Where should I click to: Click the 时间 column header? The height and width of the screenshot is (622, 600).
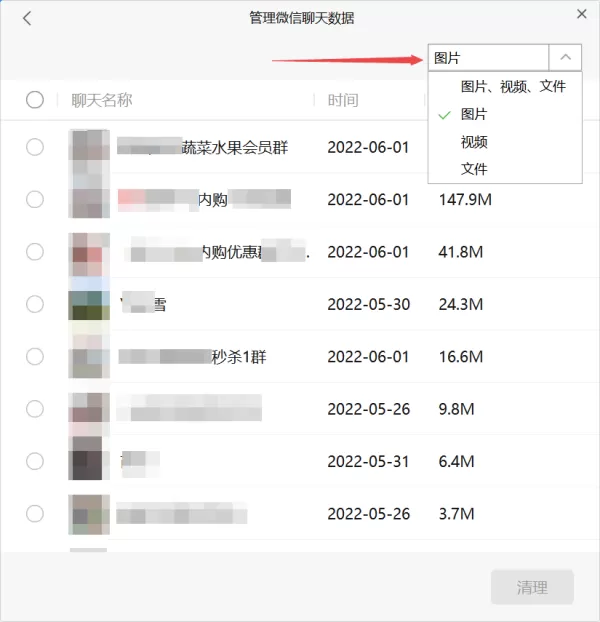coord(343,100)
